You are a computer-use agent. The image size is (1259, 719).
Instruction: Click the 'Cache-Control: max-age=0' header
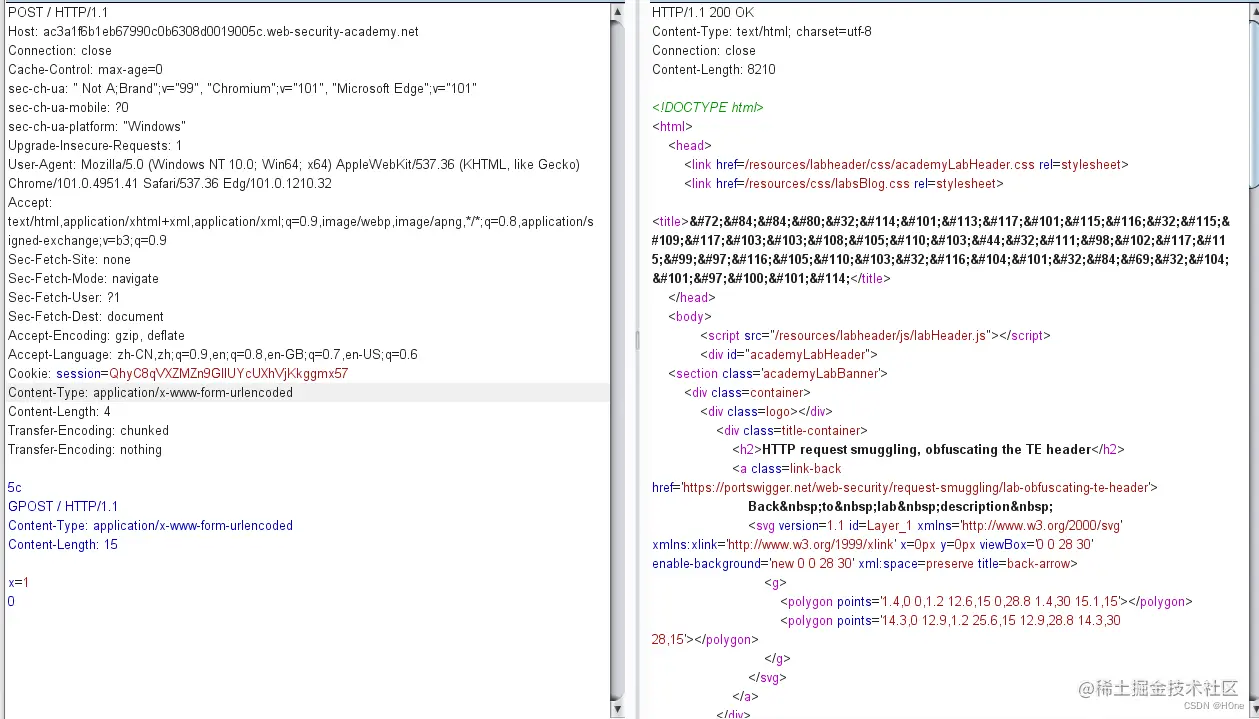(86, 69)
